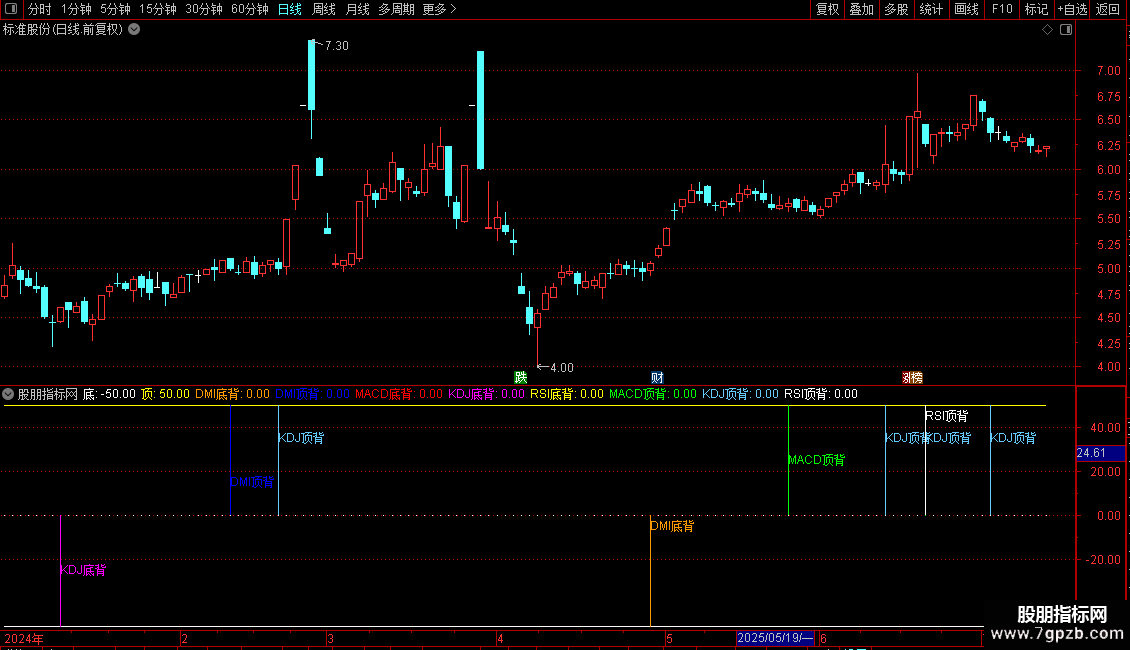Image resolution: width=1130 pixels, height=650 pixels.
Task: Click the 7.30 high price label
Action: 337,45
